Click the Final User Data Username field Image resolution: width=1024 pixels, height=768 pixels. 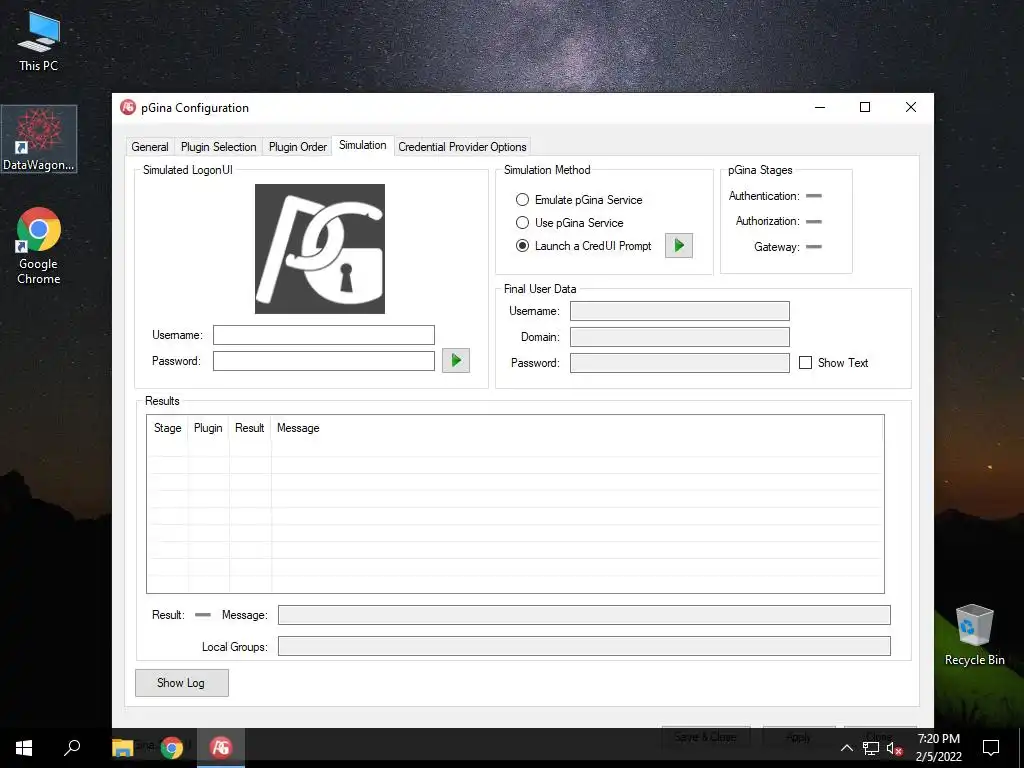(680, 311)
